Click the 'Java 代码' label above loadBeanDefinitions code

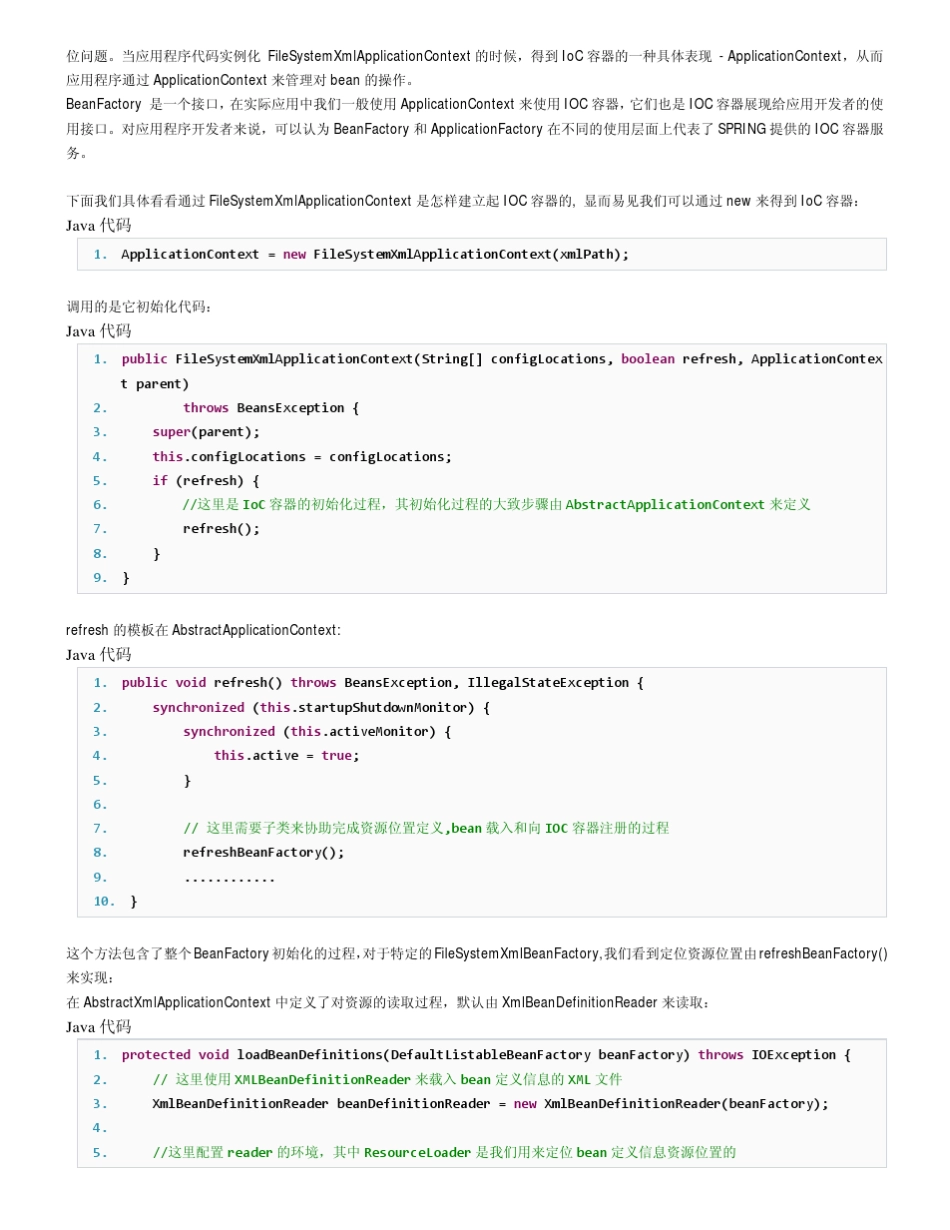(x=98, y=1027)
